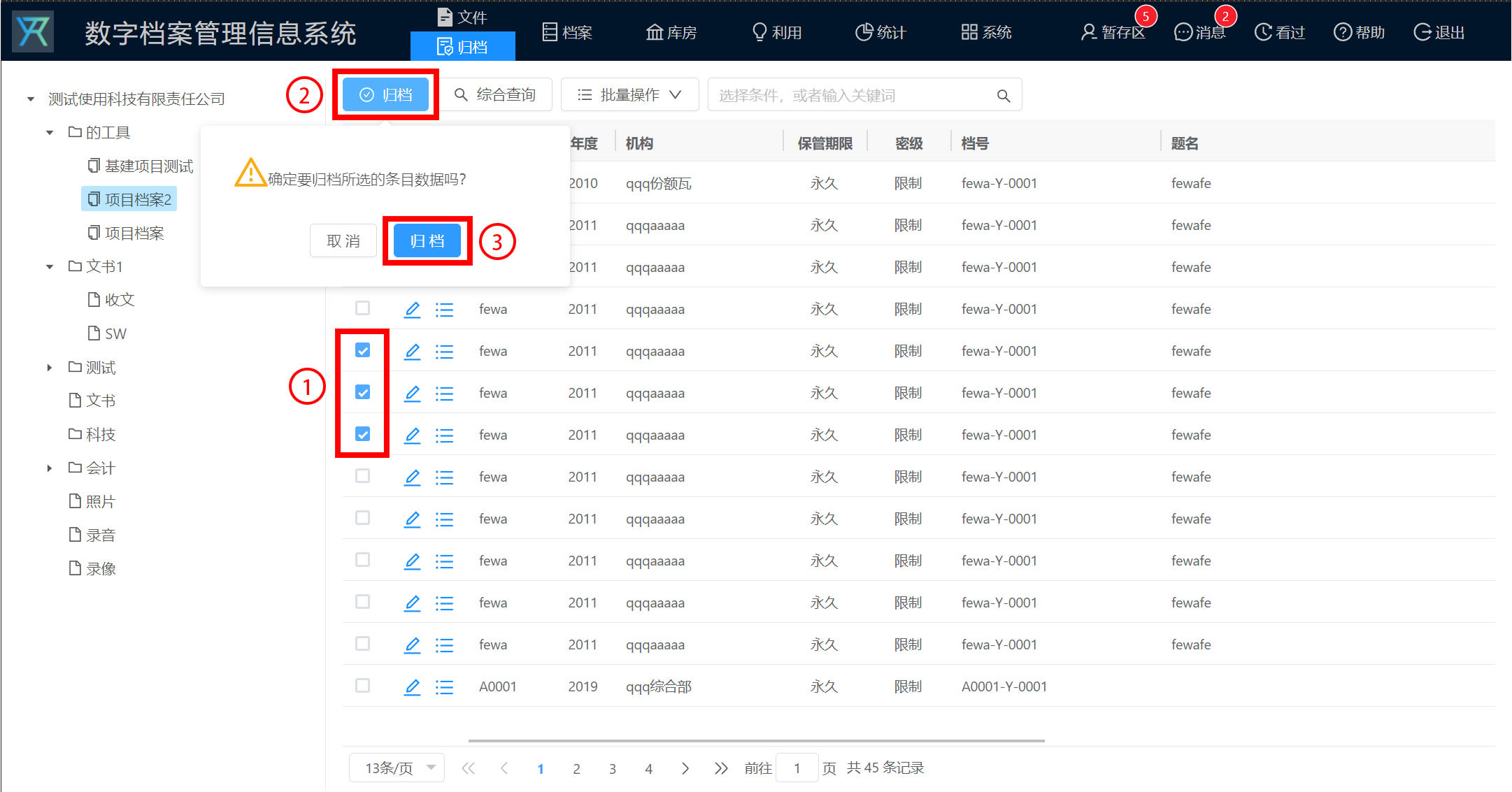
Task: Click the 保管期限 column header
Action: pyautogui.click(x=825, y=143)
